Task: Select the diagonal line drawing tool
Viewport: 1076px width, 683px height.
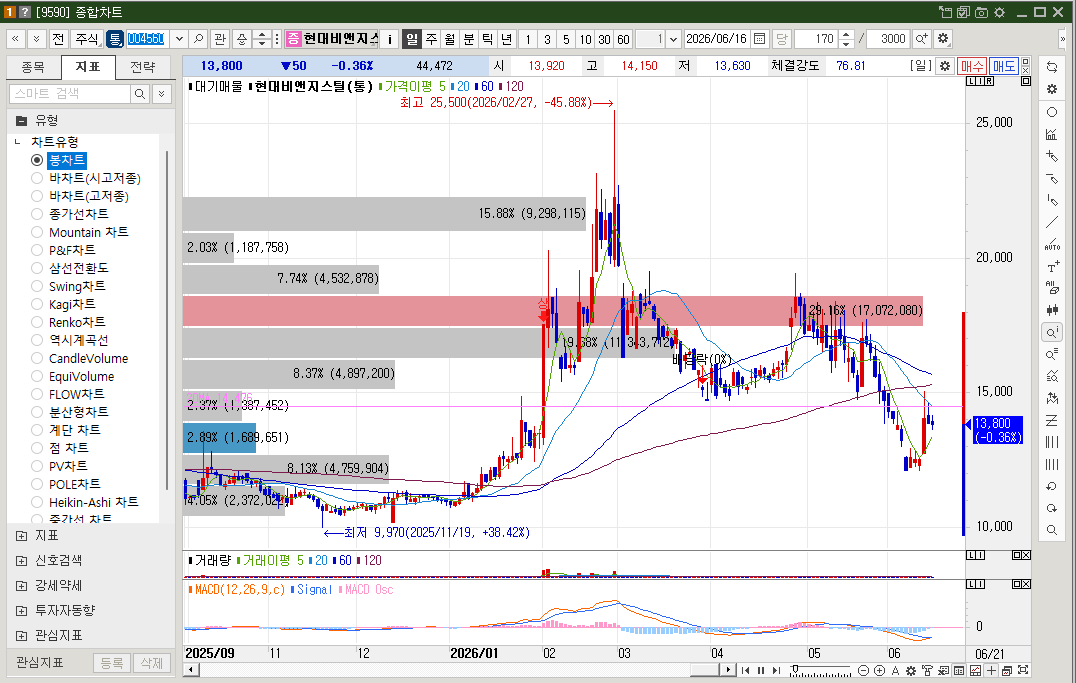Action: point(1051,222)
